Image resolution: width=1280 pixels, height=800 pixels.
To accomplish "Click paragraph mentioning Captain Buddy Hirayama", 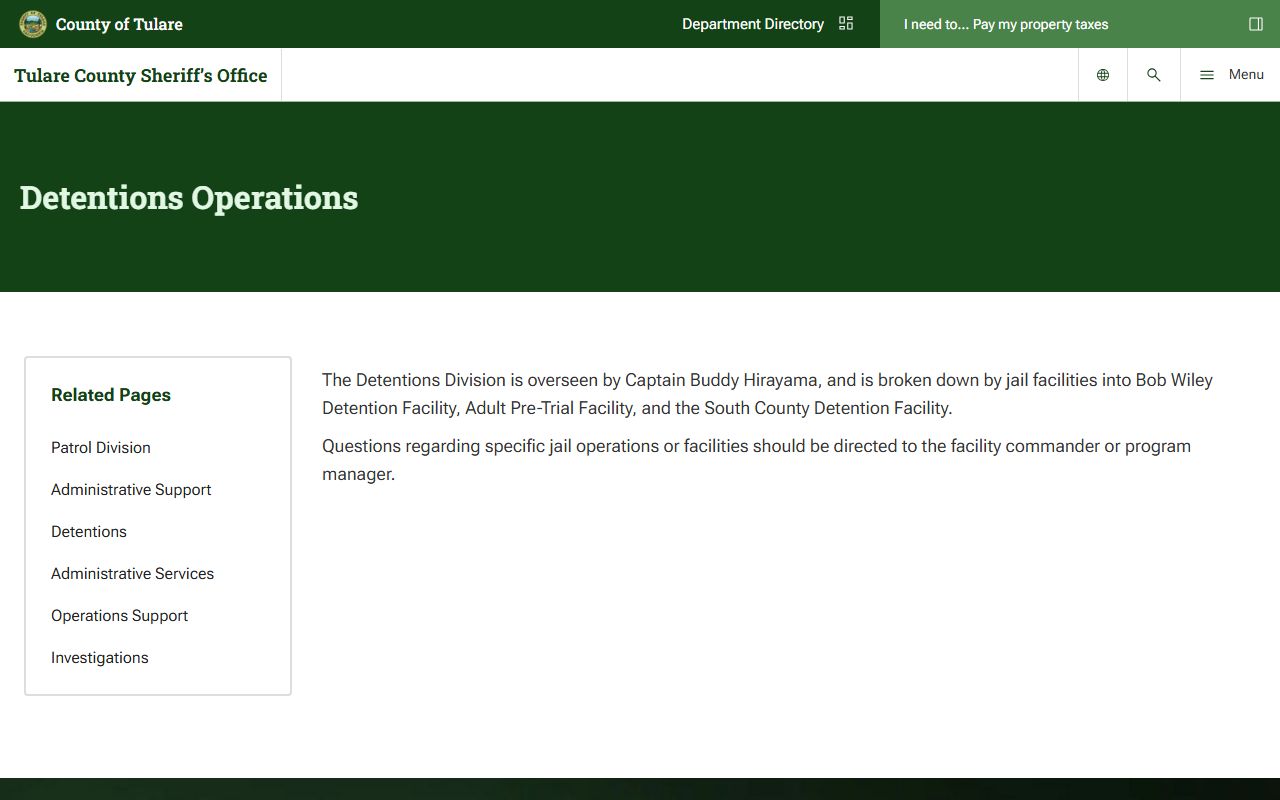I will click(x=768, y=394).
